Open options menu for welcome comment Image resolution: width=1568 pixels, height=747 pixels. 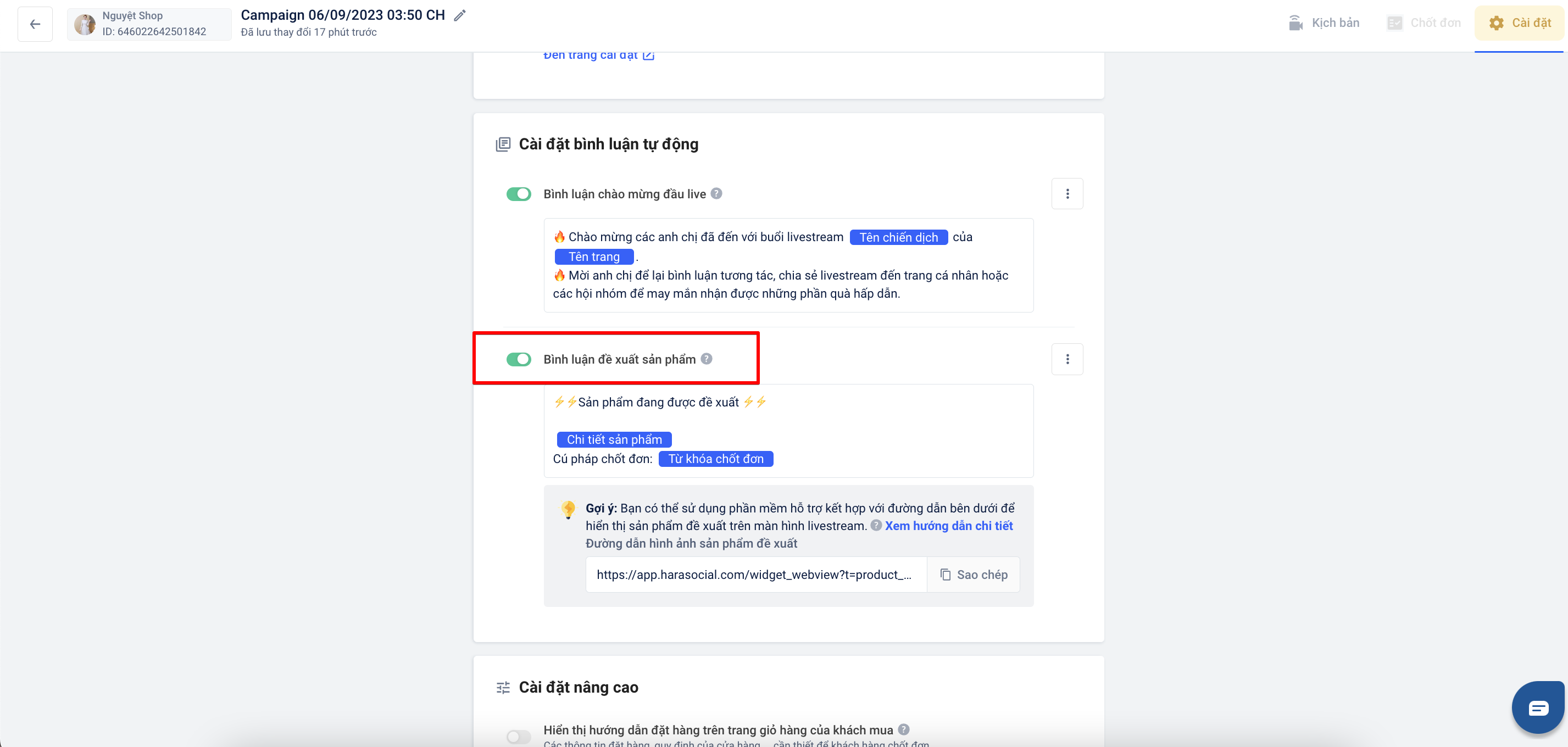click(x=1067, y=193)
